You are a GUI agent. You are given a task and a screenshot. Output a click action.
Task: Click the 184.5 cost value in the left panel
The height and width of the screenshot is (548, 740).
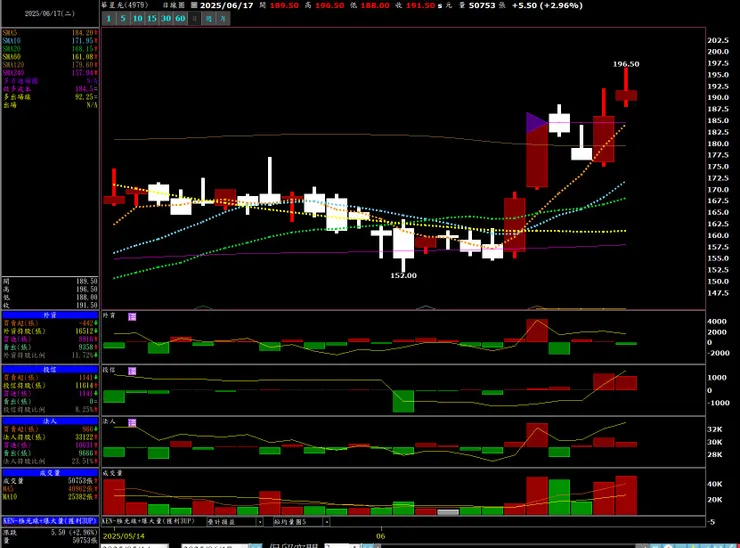coord(86,89)
